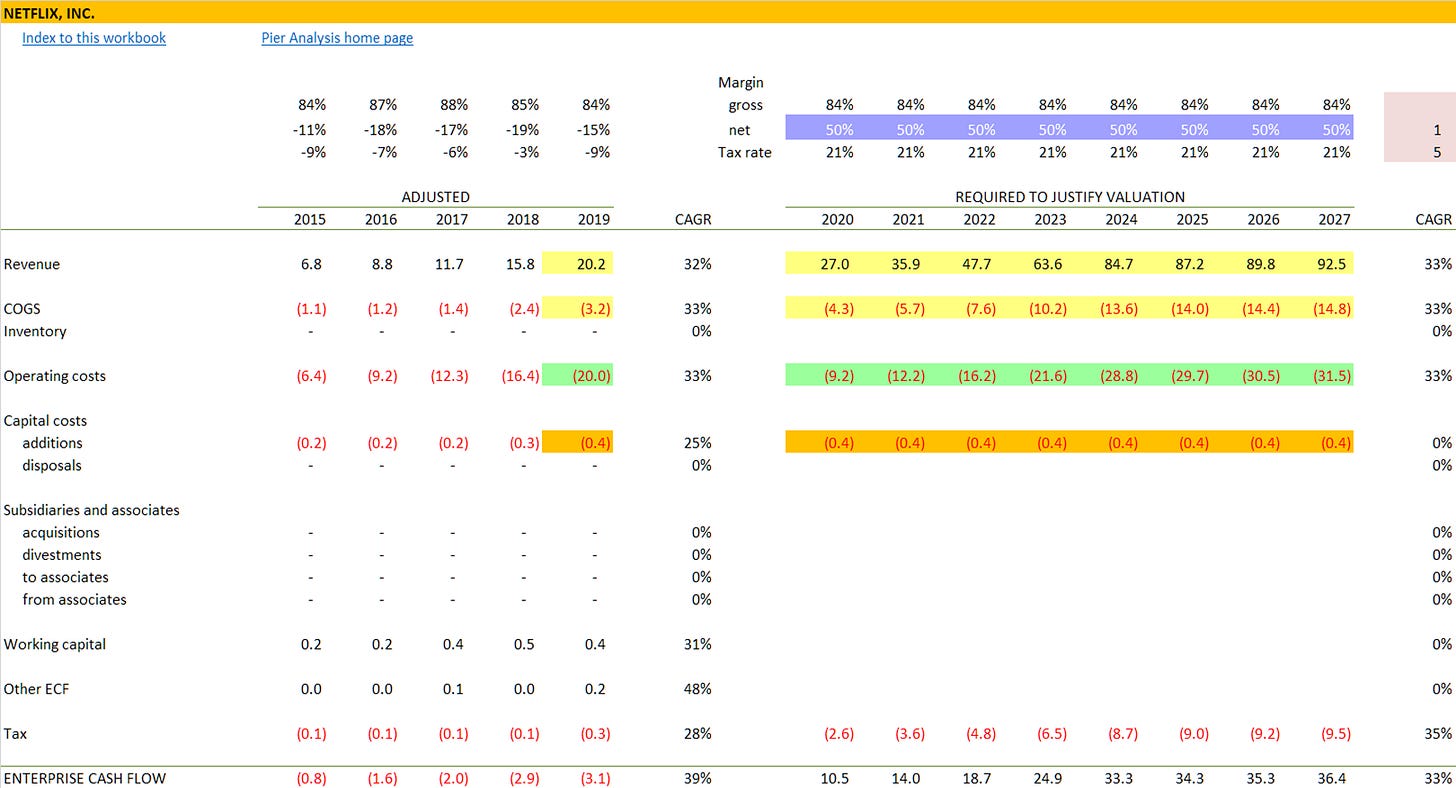Screen dimensions: 1456x788
Task: Select the acquisitions row label
Action: pyautogui.click(x=61, y=532)
